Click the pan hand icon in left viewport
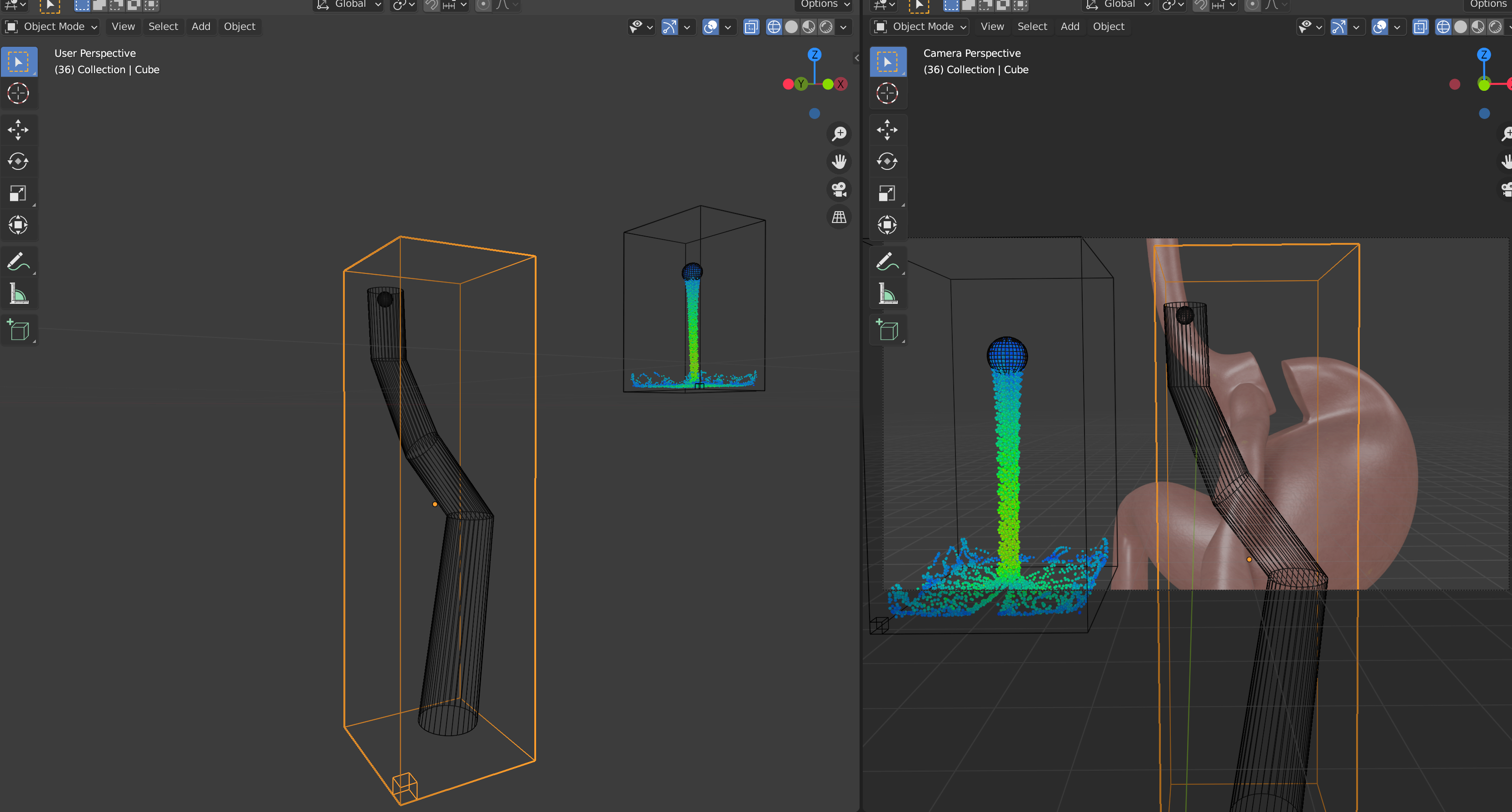This screenshot has width=1512, height=812. click(x=839, y=161)
